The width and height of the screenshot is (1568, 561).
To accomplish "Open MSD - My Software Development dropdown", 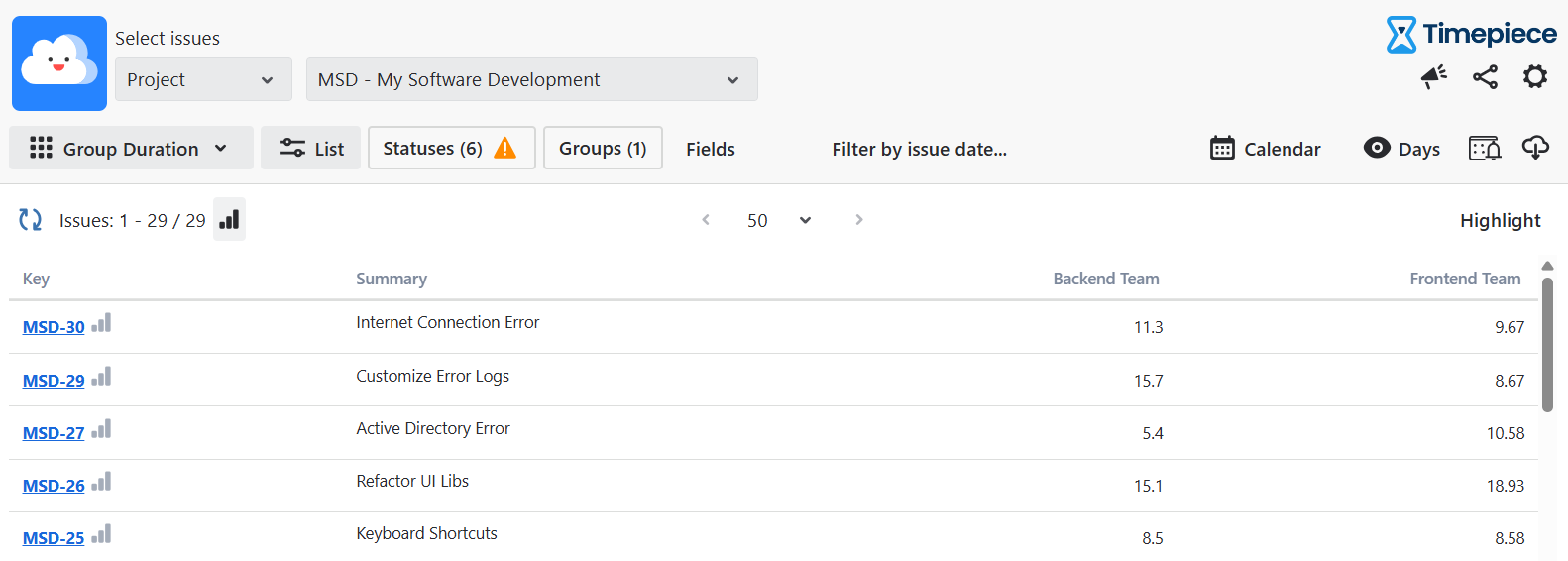I will tap(531, 79).
